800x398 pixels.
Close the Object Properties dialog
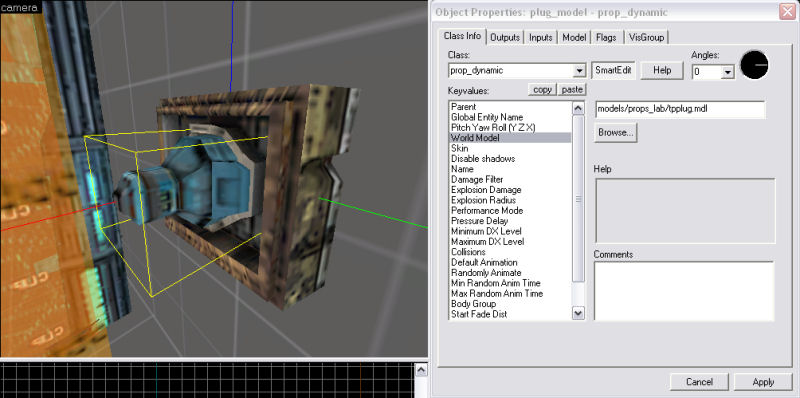787,12
